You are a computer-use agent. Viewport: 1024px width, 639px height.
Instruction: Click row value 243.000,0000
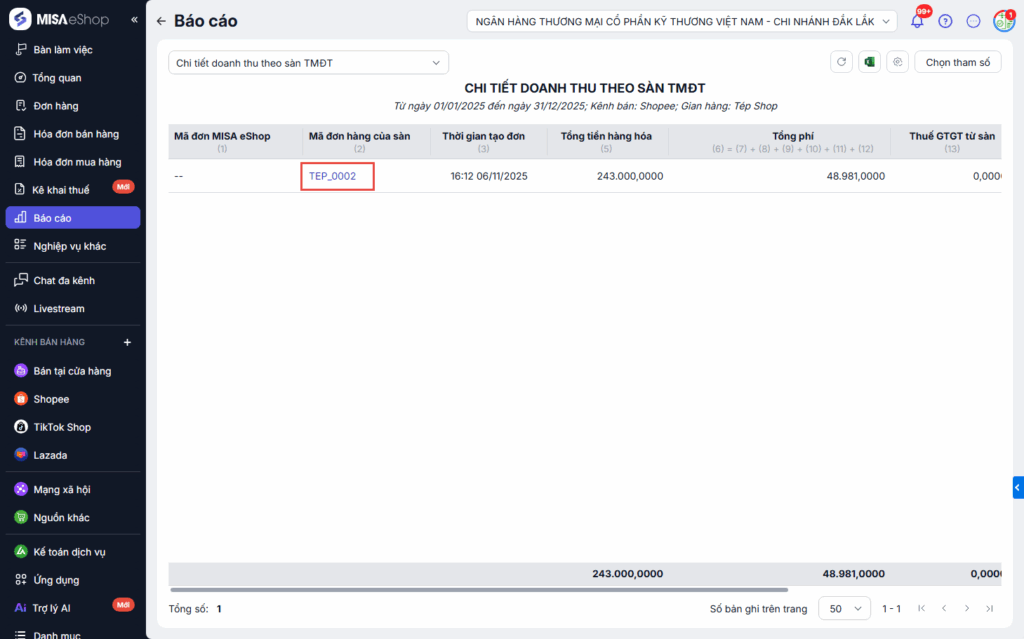(x=630, y=176)
